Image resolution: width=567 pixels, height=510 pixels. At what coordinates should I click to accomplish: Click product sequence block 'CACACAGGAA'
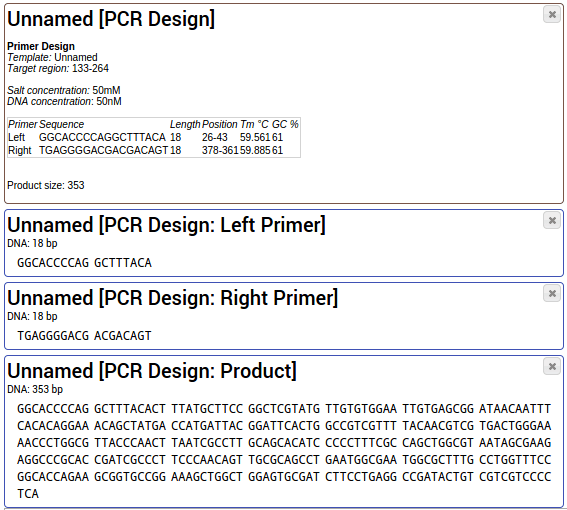[x=53, y=426]
